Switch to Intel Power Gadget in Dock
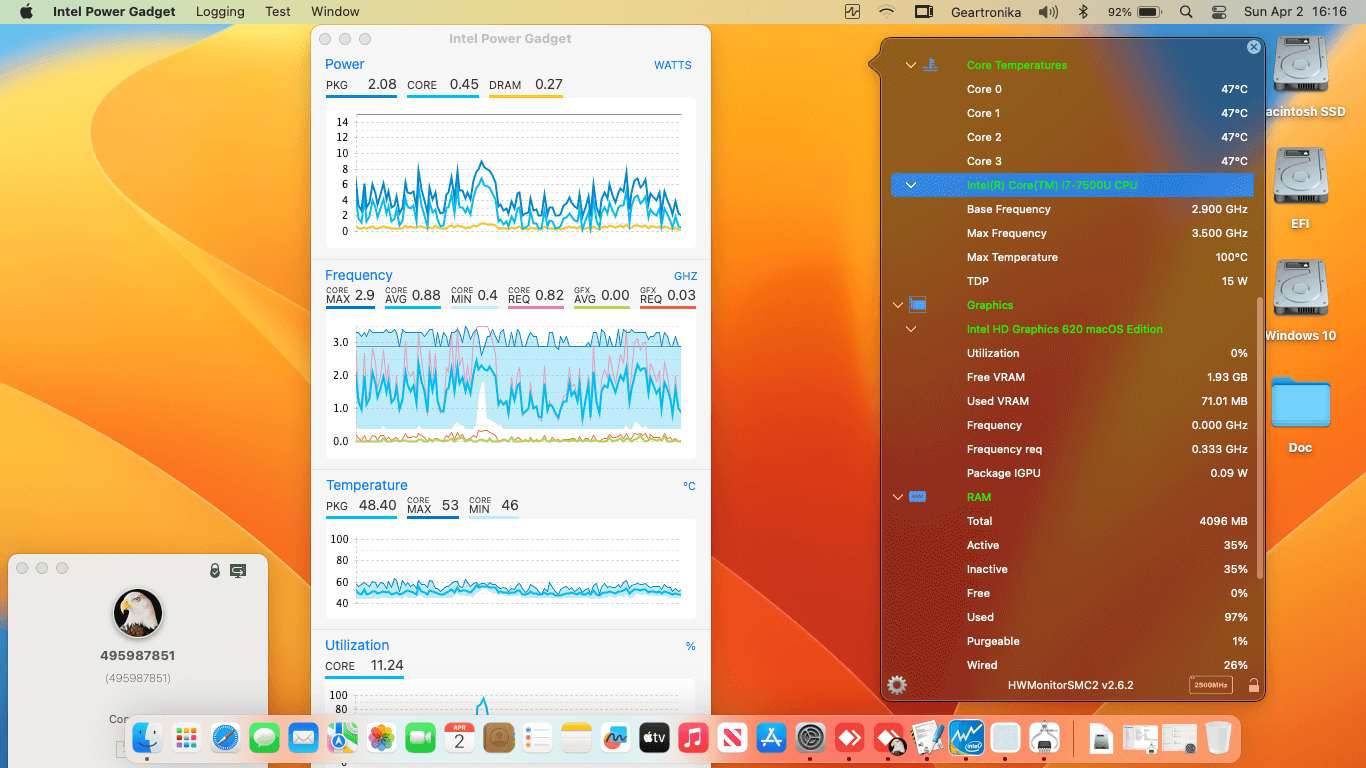Viewport: 1366px width, 768px height. 966,738
